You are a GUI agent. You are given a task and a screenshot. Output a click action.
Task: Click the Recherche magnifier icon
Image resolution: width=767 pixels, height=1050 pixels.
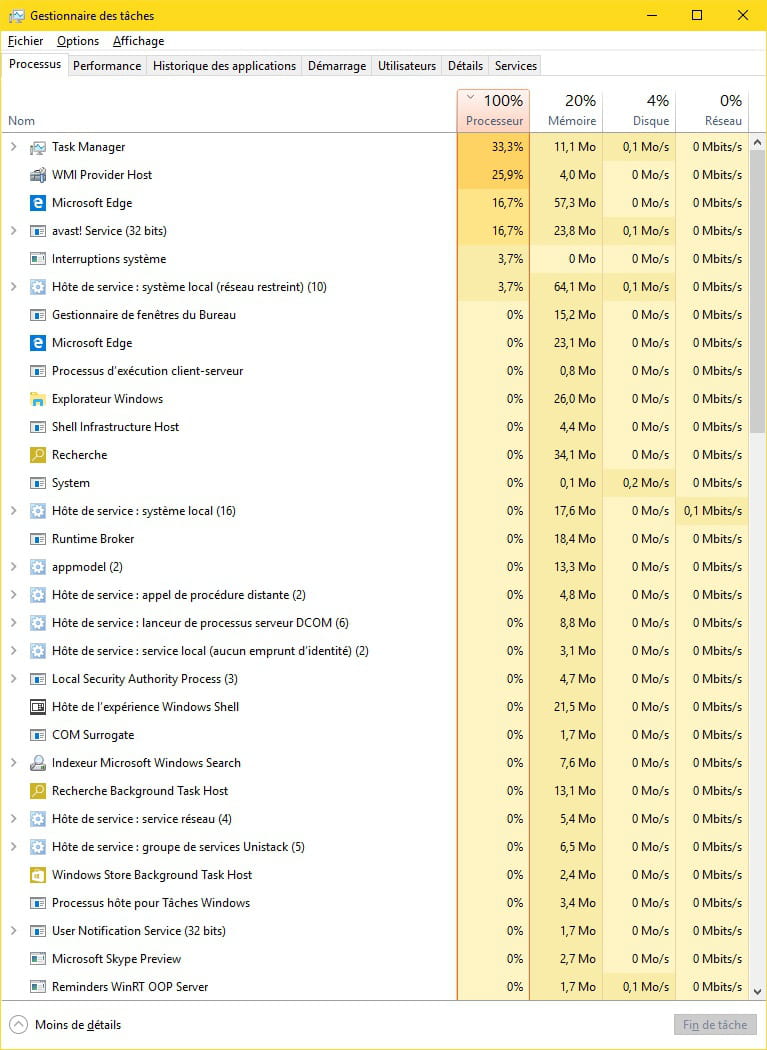click(x=38, y=455)
